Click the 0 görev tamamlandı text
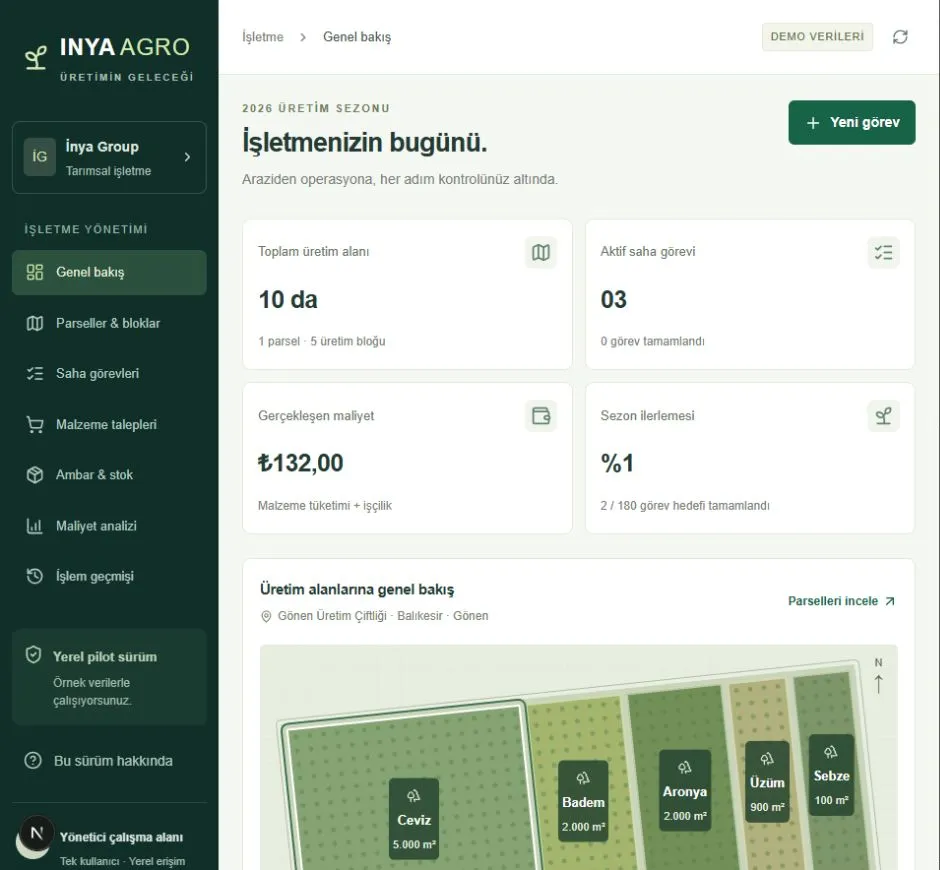This screenshot has width=940, height=870. coord(652,341)
